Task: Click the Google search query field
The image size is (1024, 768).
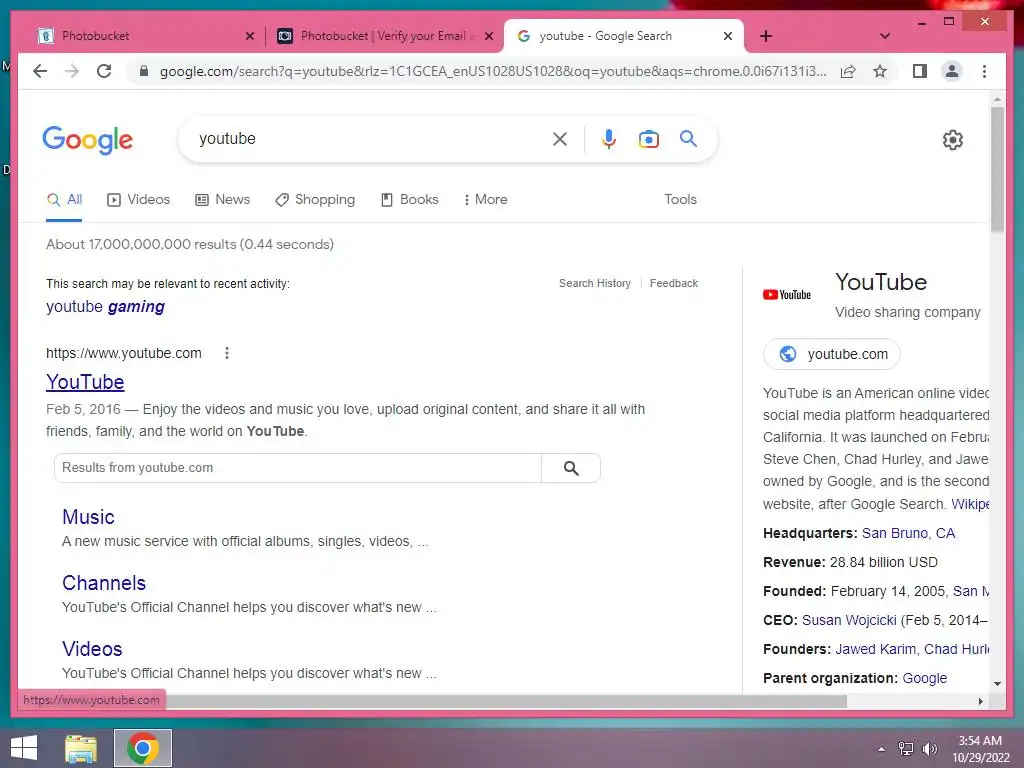Action: (372, 139)
